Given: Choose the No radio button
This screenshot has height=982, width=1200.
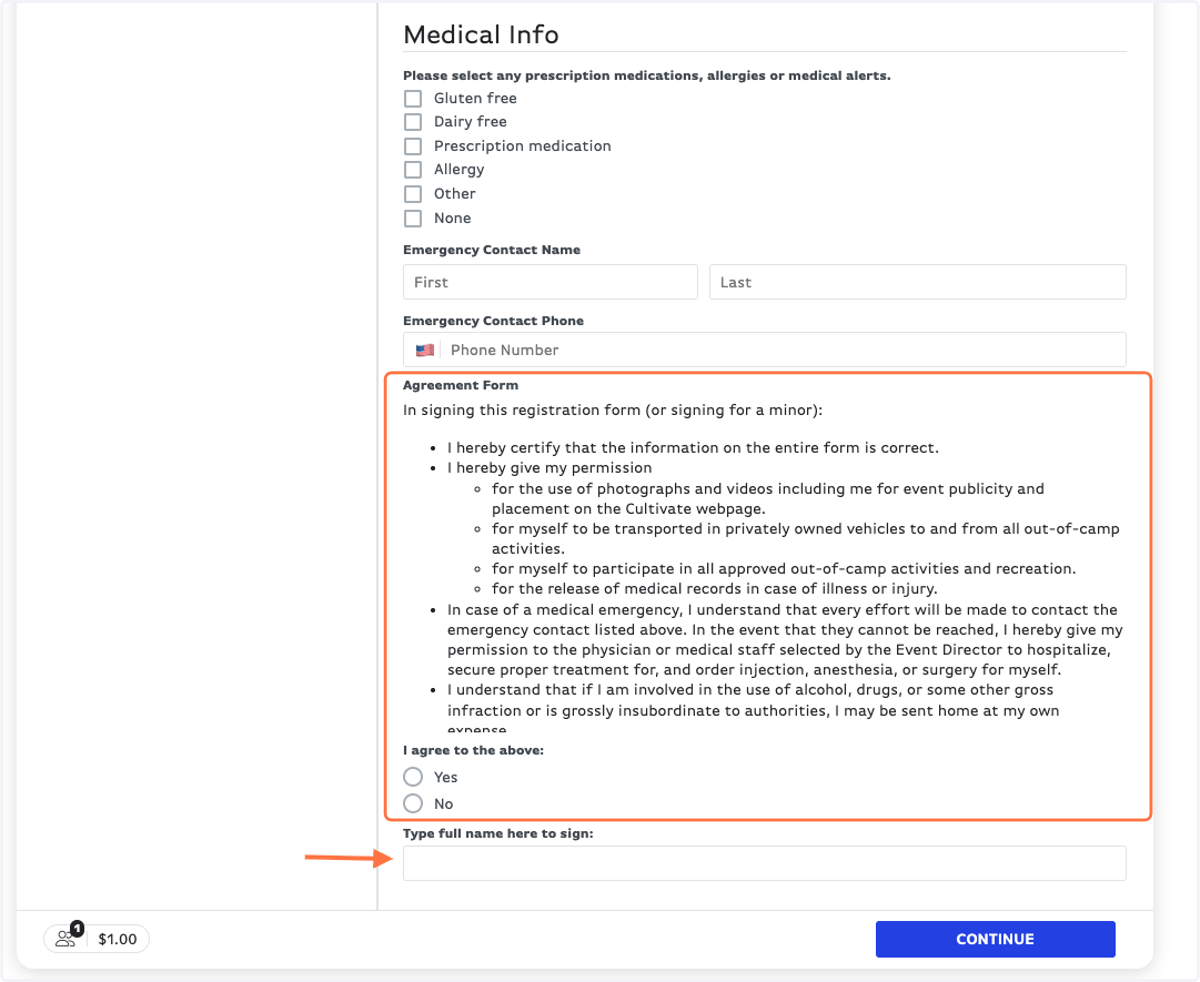Looking at the screenshot, I should tap(413, 803).
